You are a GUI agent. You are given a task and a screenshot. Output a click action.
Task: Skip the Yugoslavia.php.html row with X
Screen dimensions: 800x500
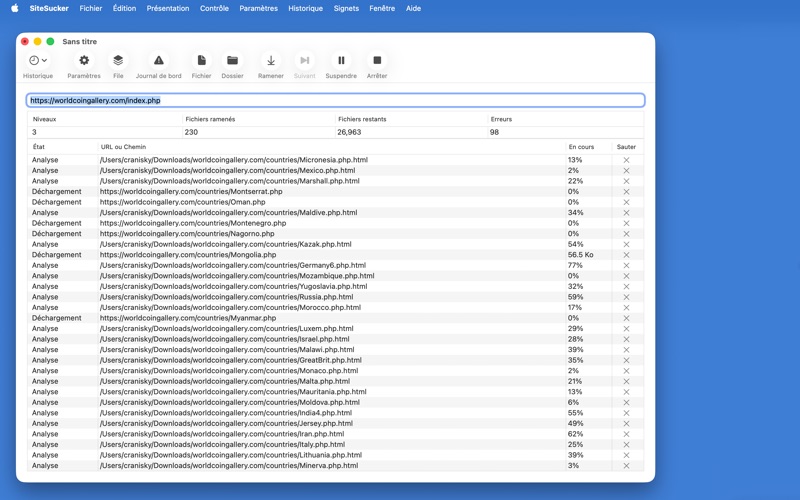pos(626,287)
